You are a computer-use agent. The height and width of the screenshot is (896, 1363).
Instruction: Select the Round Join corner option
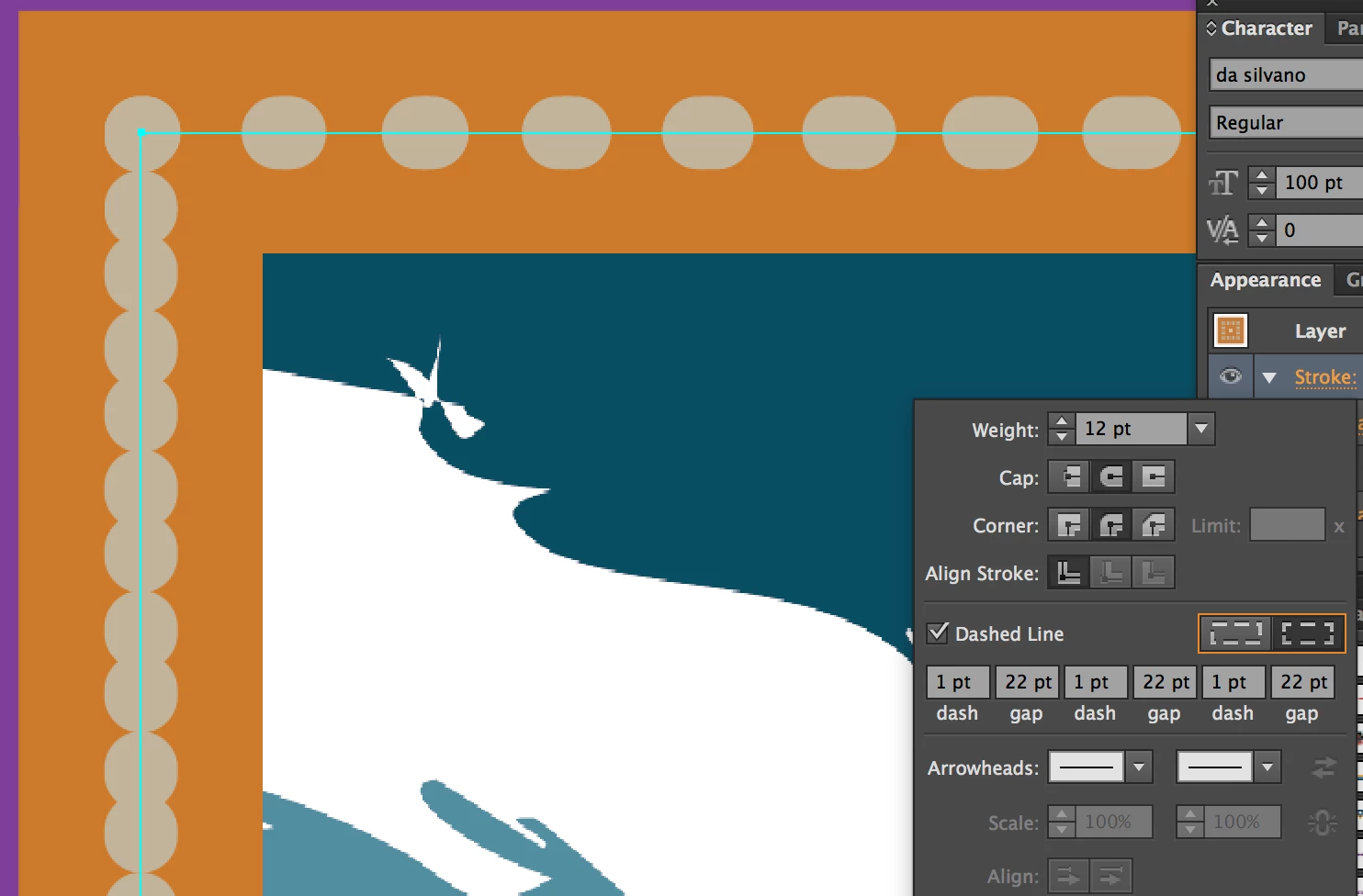click(1111, 525)
